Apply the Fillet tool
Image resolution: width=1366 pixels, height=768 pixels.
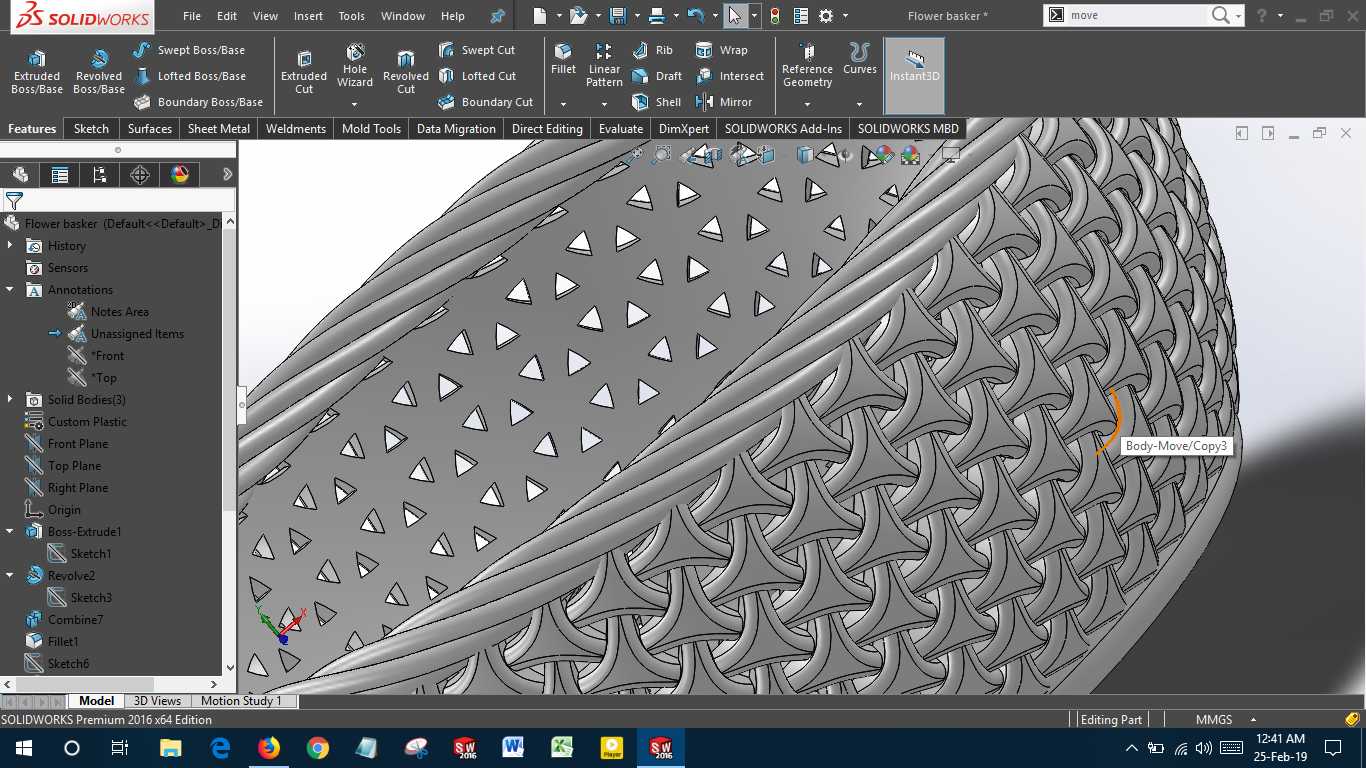(564, 59)
